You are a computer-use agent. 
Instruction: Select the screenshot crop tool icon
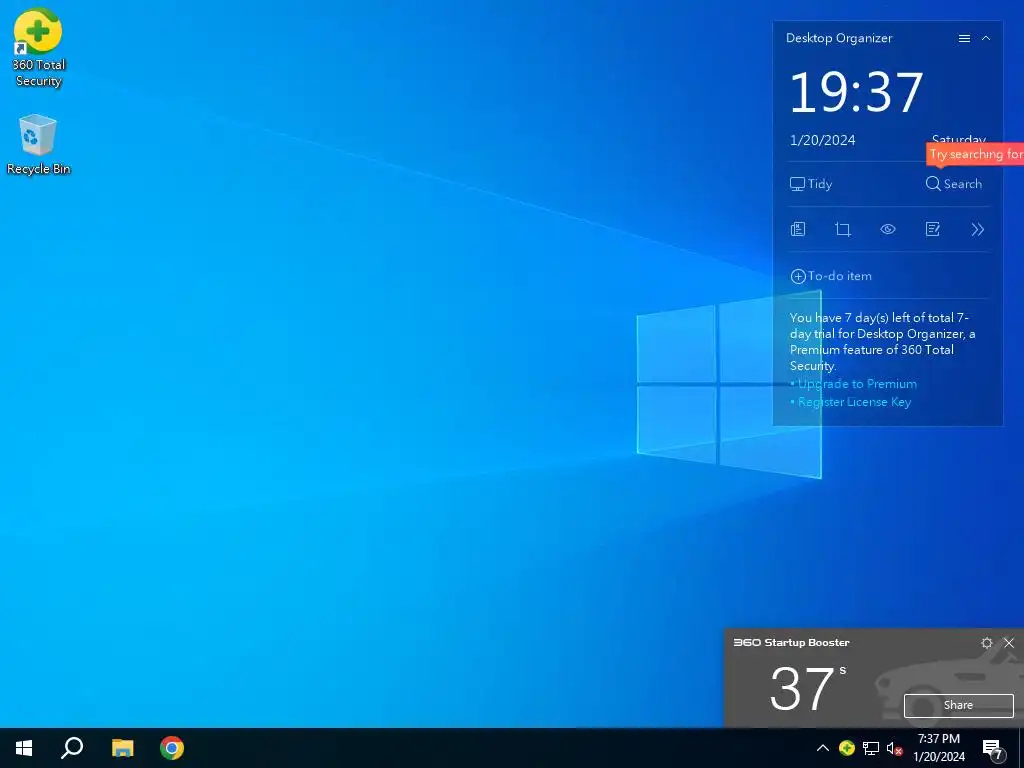(842, 229)
